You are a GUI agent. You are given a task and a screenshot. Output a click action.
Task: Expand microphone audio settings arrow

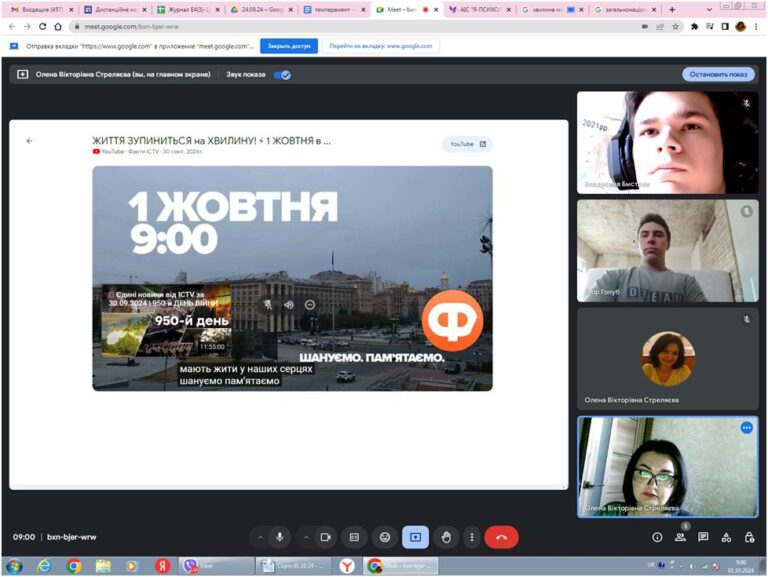point(260,537)
